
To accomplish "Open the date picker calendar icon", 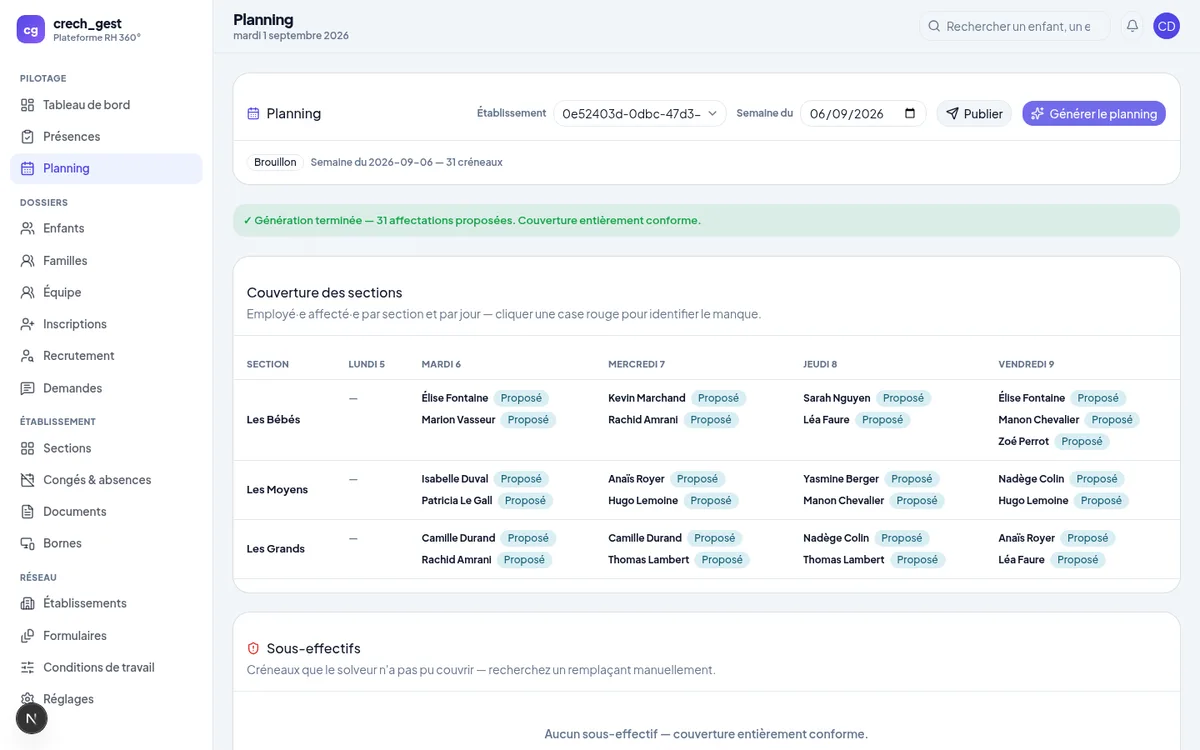I will (x=910, y=114).
